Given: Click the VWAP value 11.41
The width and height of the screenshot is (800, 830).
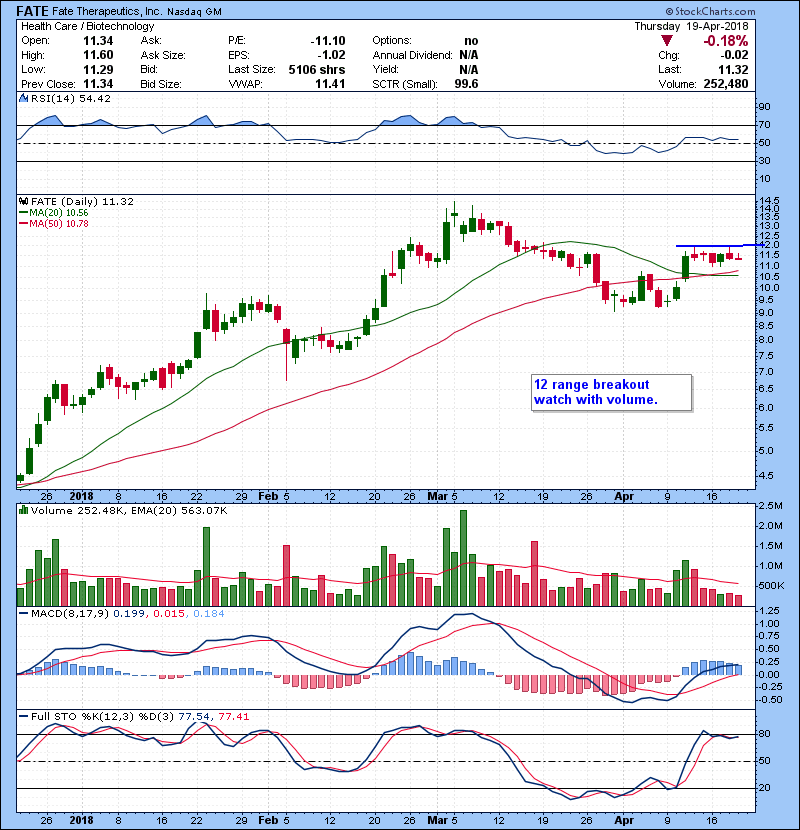Looking at the screenshot, I should [330, 84].
